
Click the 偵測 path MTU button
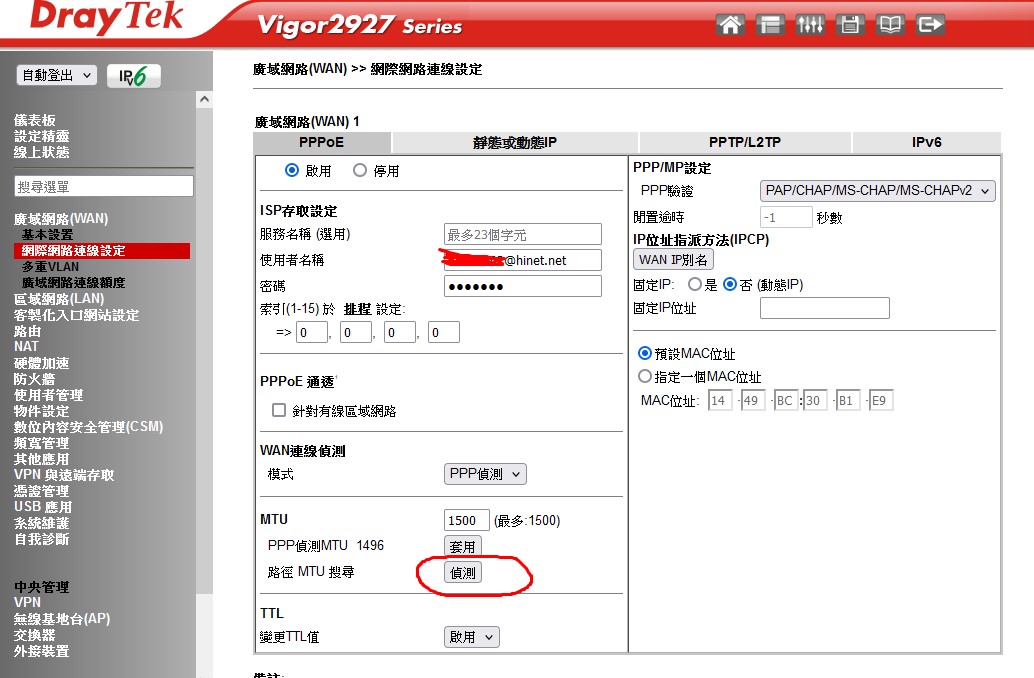463,572
